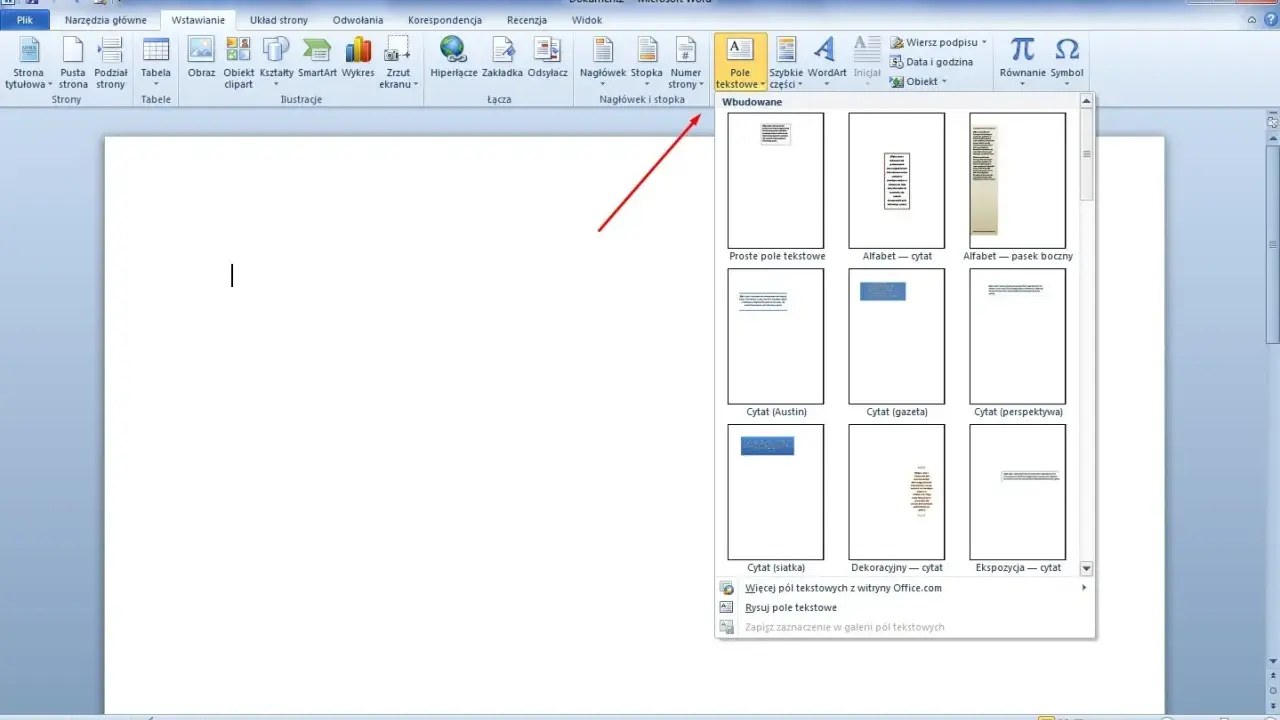
Task: Click the gallery scroll up arrow
Action: point(1087,102)
